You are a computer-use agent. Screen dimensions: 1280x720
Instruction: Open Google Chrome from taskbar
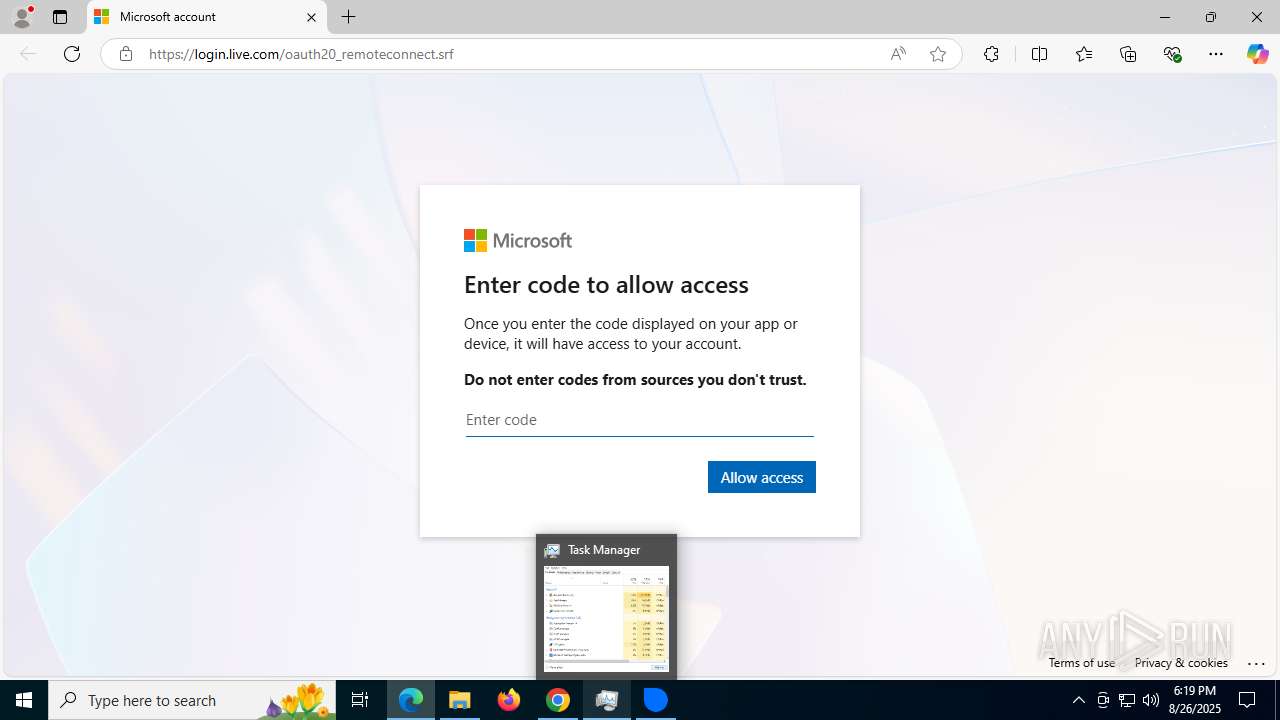tap(558, 700)
